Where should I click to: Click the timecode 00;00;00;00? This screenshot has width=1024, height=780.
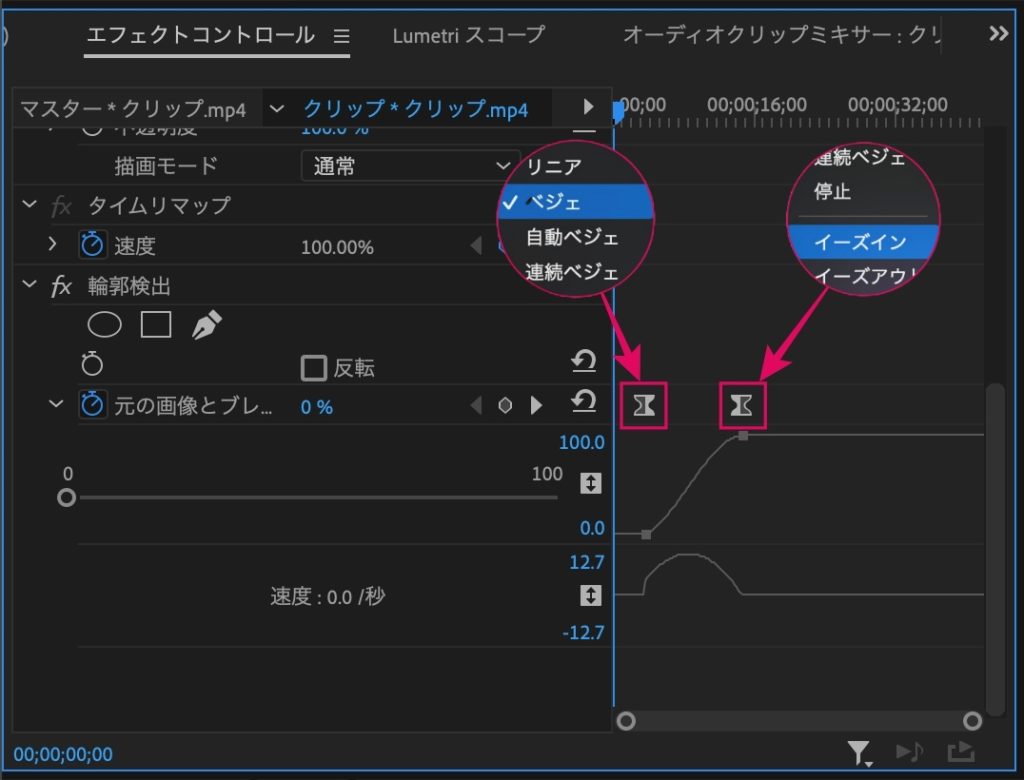[63, 755]
